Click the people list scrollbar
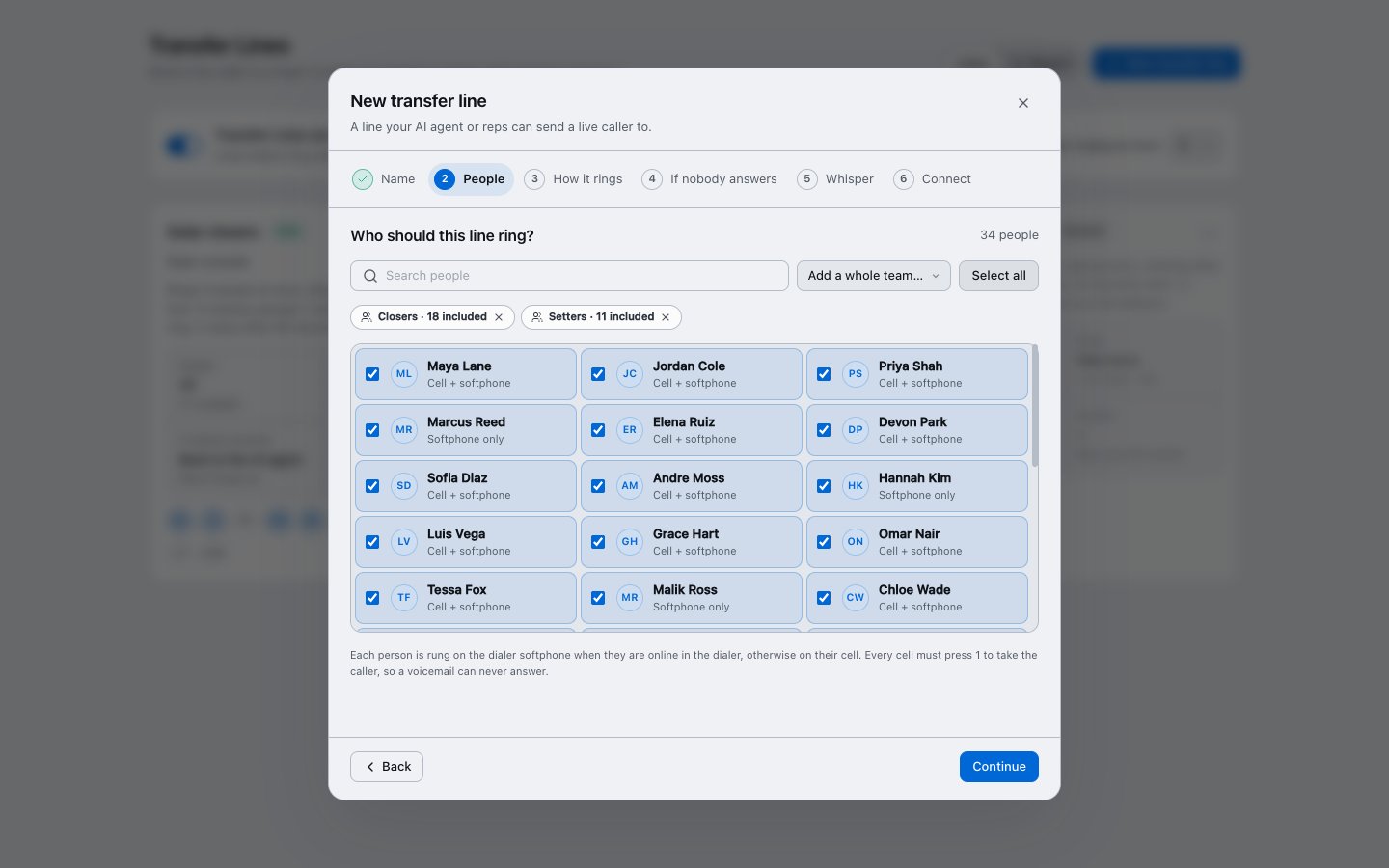The height and width of the screenshot is (868, 1389). tap(1035, 406)
